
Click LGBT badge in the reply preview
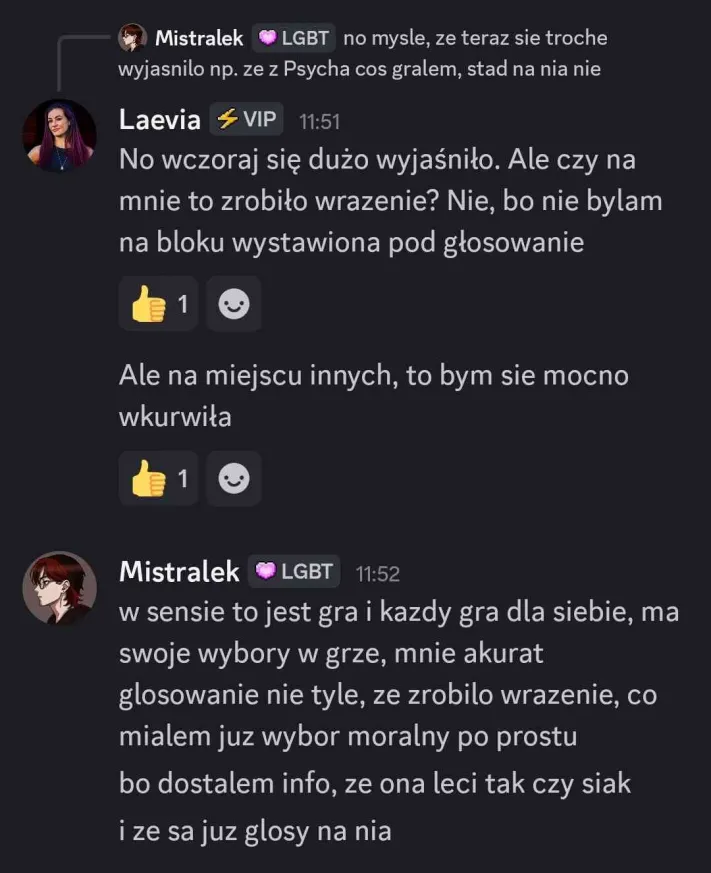(293, 38)
